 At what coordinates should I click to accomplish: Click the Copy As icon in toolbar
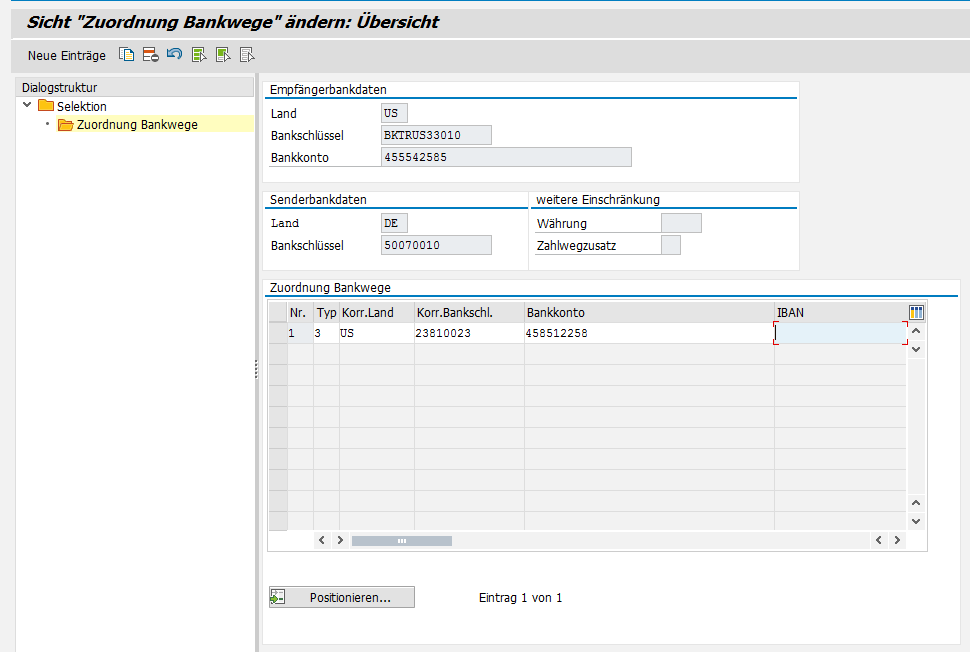127,55
